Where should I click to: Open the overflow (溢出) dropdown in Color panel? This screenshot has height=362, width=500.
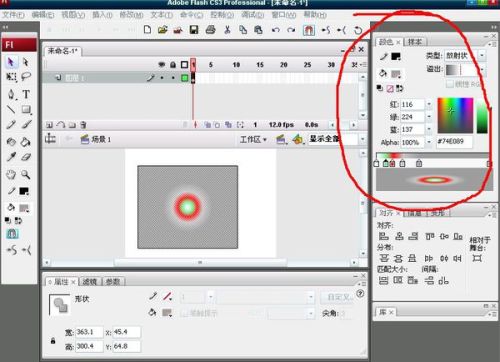pos(482,70)
